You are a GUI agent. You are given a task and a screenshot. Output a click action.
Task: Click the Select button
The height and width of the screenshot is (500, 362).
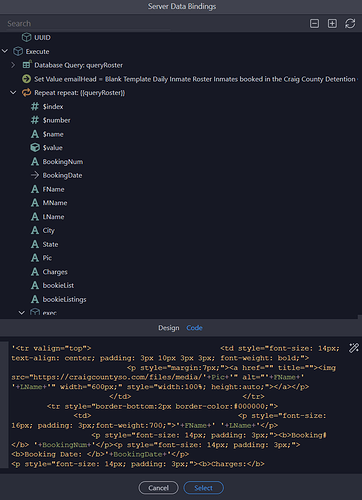coord(203,488)
